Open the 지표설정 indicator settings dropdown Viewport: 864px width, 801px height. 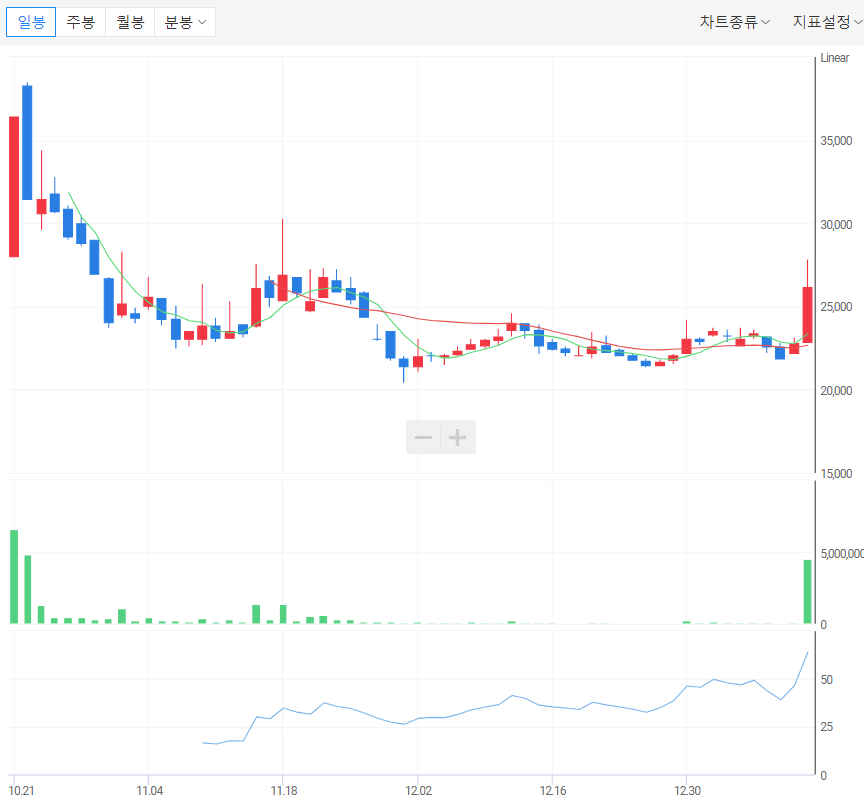click(827, 22)
